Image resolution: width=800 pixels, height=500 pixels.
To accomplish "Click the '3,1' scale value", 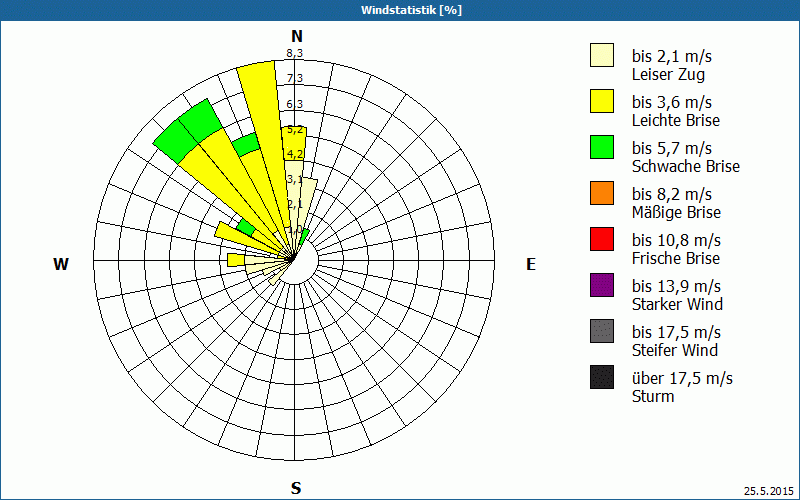I will point(295,180).
